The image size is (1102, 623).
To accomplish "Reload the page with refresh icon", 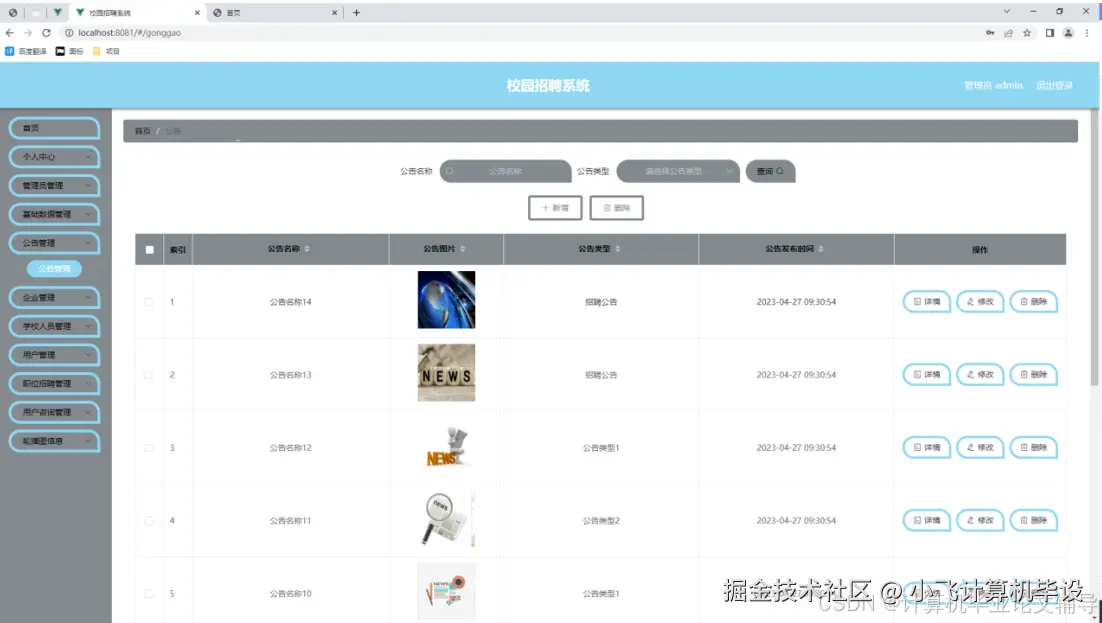I will click(46, 33).
